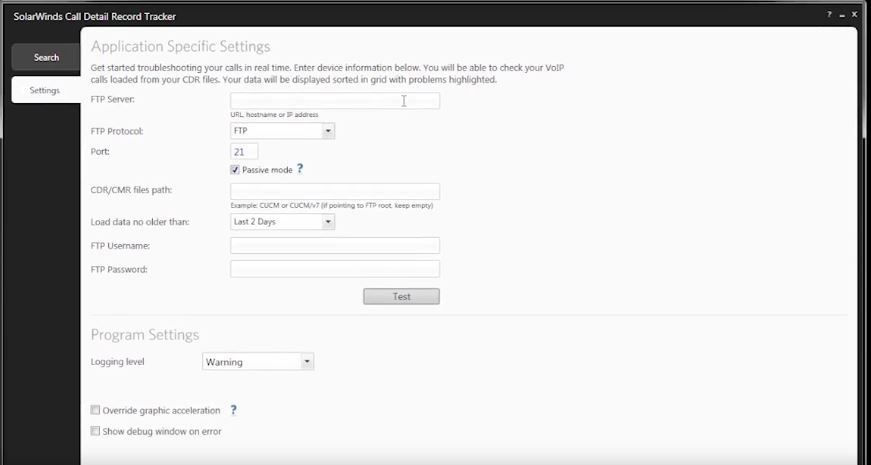The height and width of the screenshot is (465, 871).
Task: Focus the FTP Password field
Action: point(335,269)
